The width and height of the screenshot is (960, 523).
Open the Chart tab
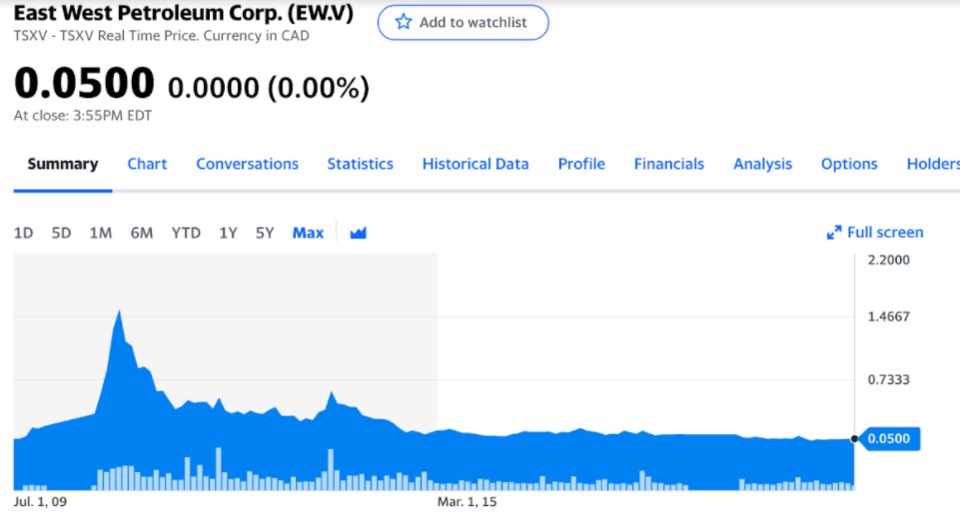point(147,164)
